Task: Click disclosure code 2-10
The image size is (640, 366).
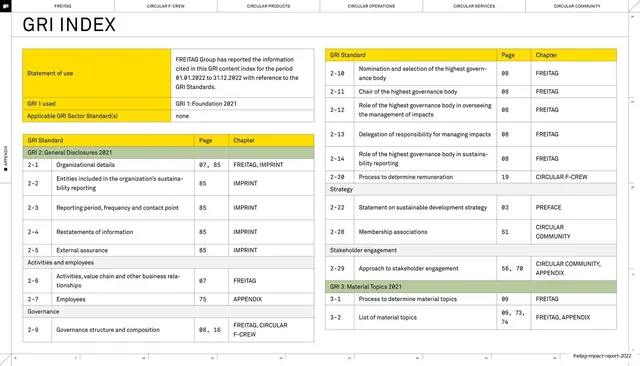Action: (337, 73)
